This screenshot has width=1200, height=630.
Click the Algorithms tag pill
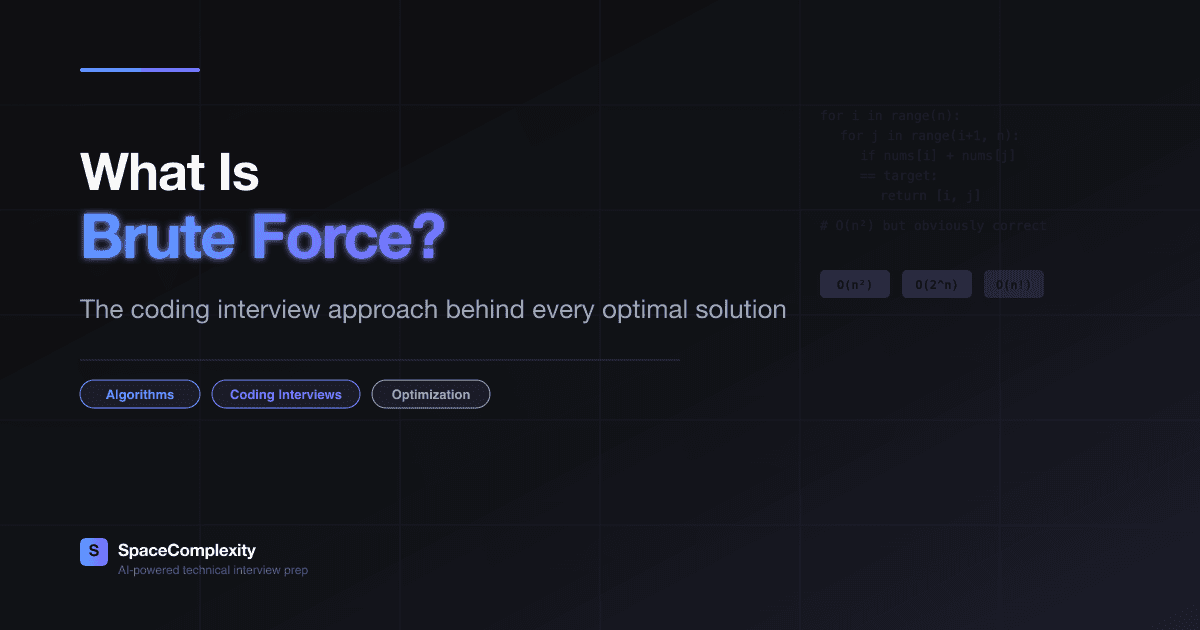tap(140, 395)
